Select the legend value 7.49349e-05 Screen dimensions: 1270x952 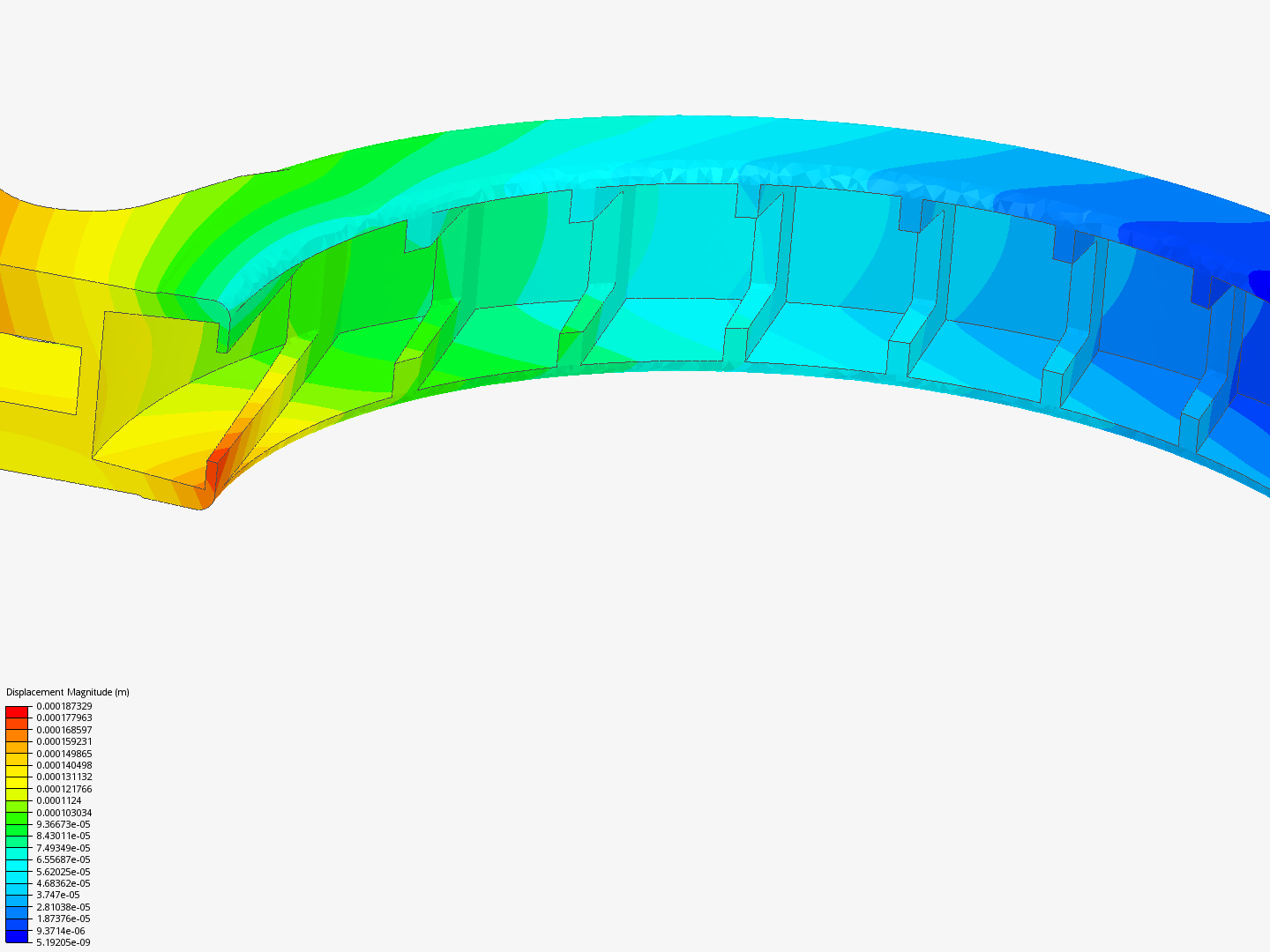pyautogui.click(x=63, y=848)
